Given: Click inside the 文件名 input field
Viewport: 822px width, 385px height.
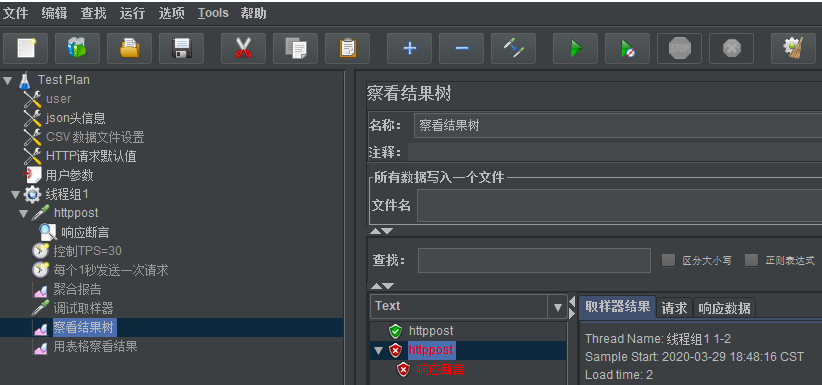Looking at the screenshot, I should tap(619, 206).
